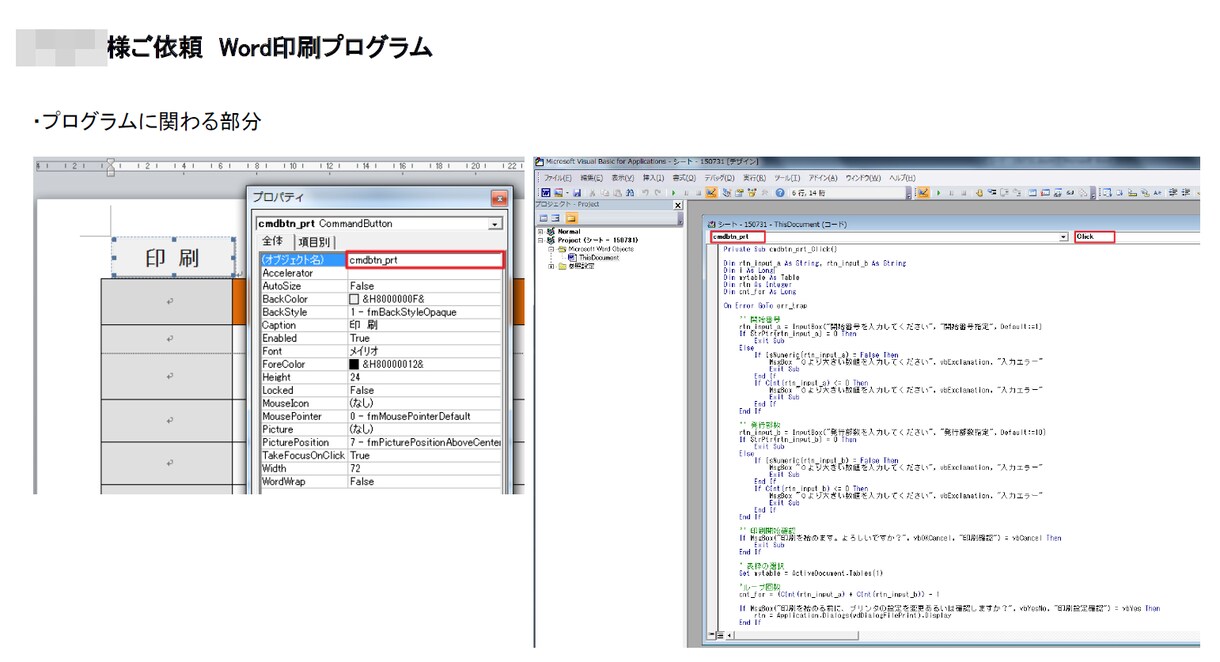Click the Cut scissors icon in VBA toolbar
The width and height of the screenshot is (1220, 662).
pos(593,193)
